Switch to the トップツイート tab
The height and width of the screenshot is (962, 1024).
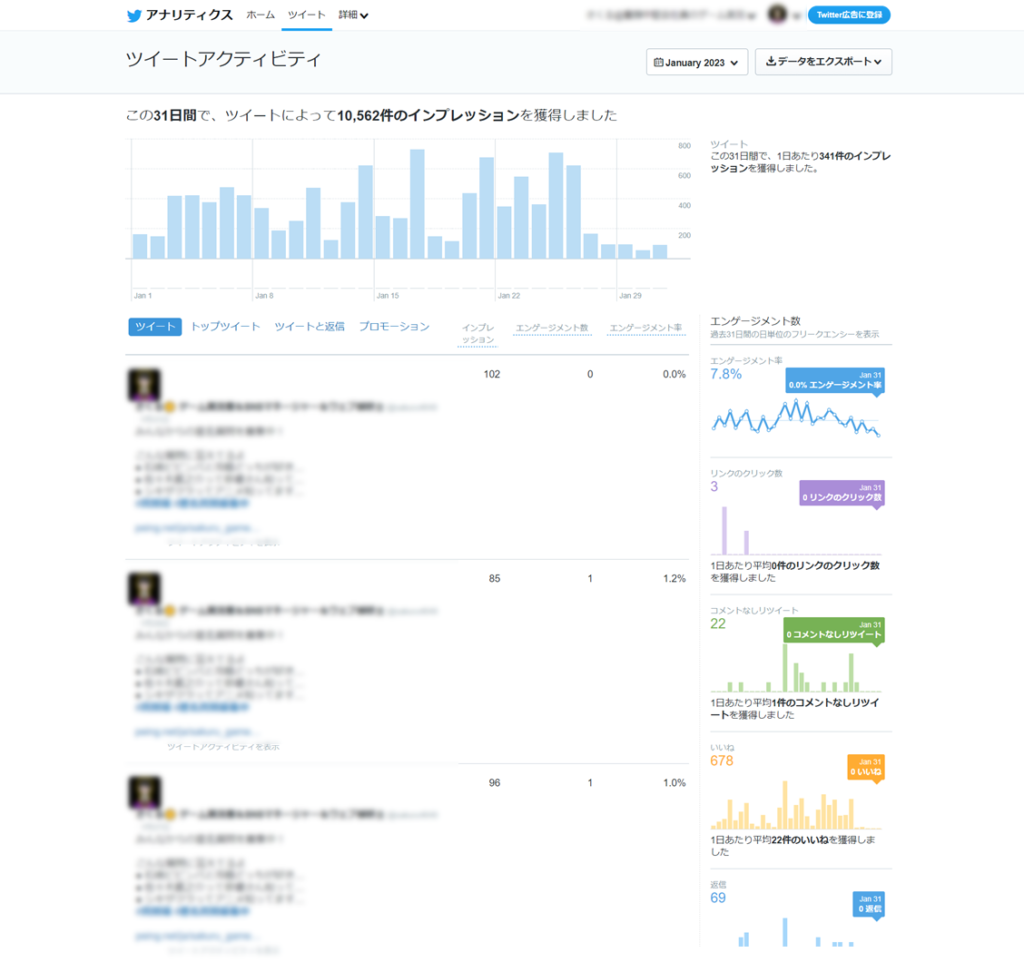(x=225, y=327)
